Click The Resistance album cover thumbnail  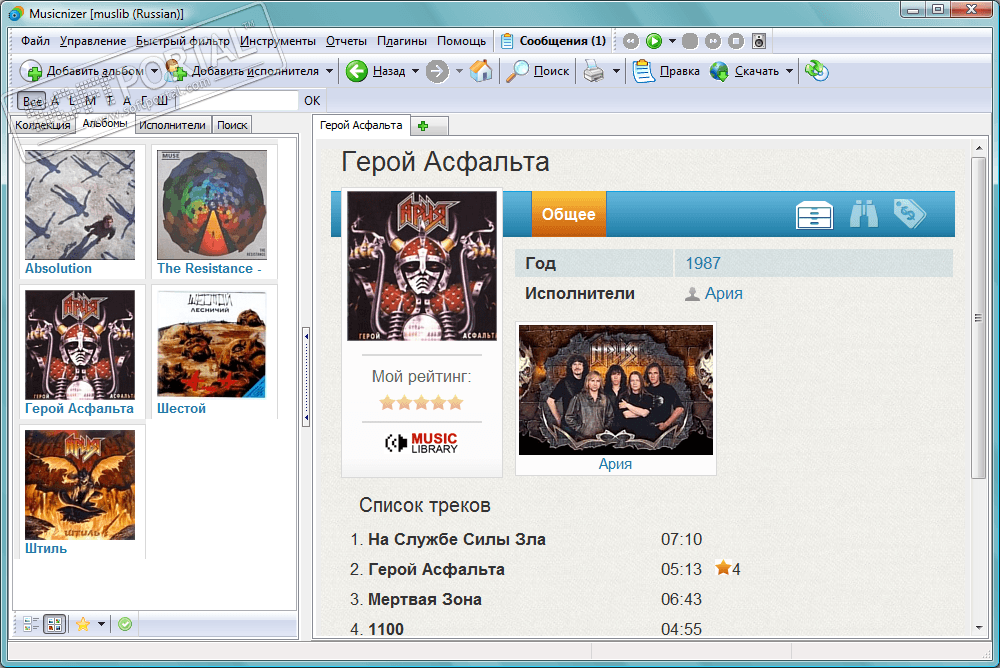[x=212, y=205]
